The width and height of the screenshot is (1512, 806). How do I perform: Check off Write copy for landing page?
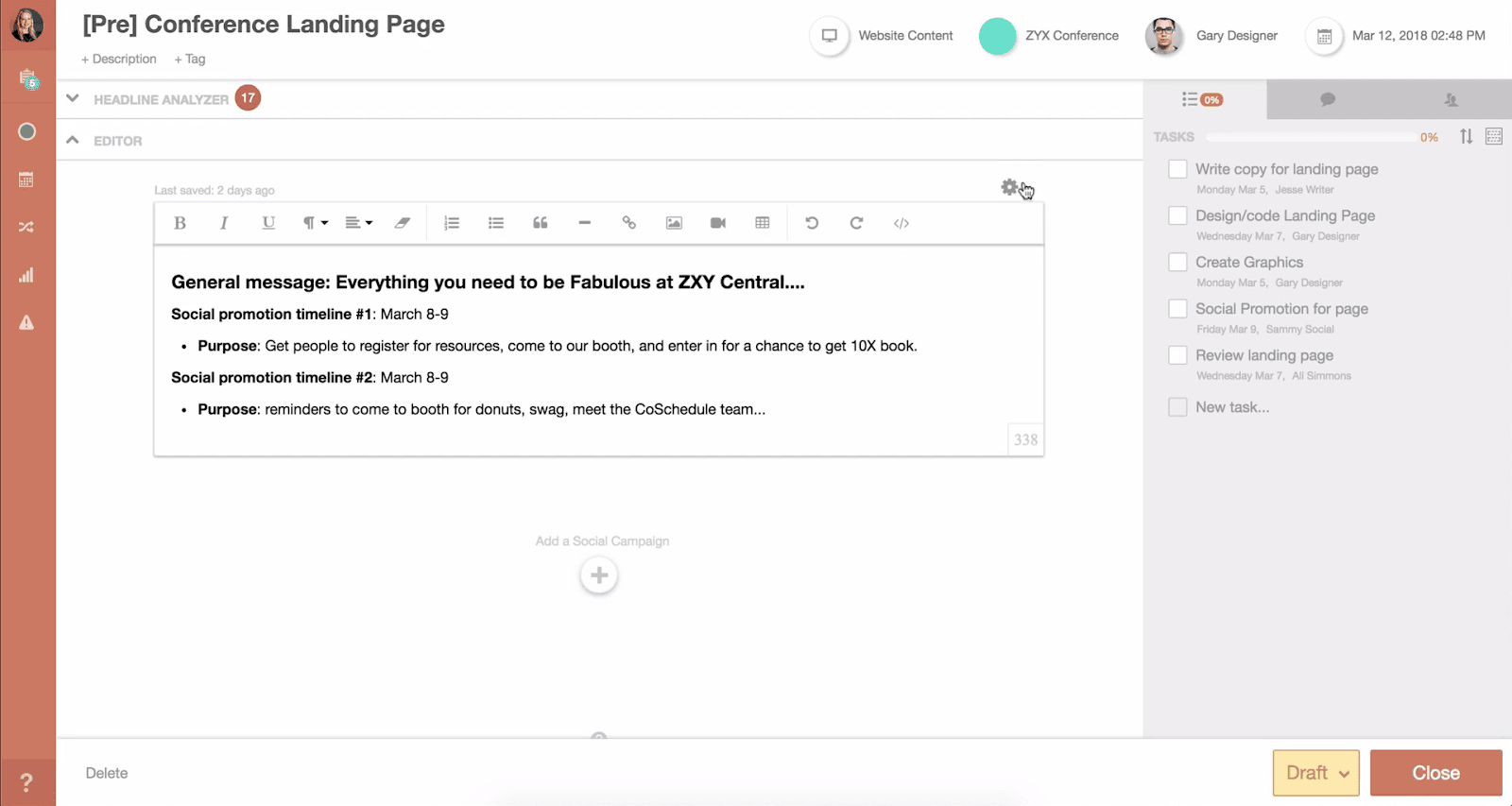coord(1177,169)
